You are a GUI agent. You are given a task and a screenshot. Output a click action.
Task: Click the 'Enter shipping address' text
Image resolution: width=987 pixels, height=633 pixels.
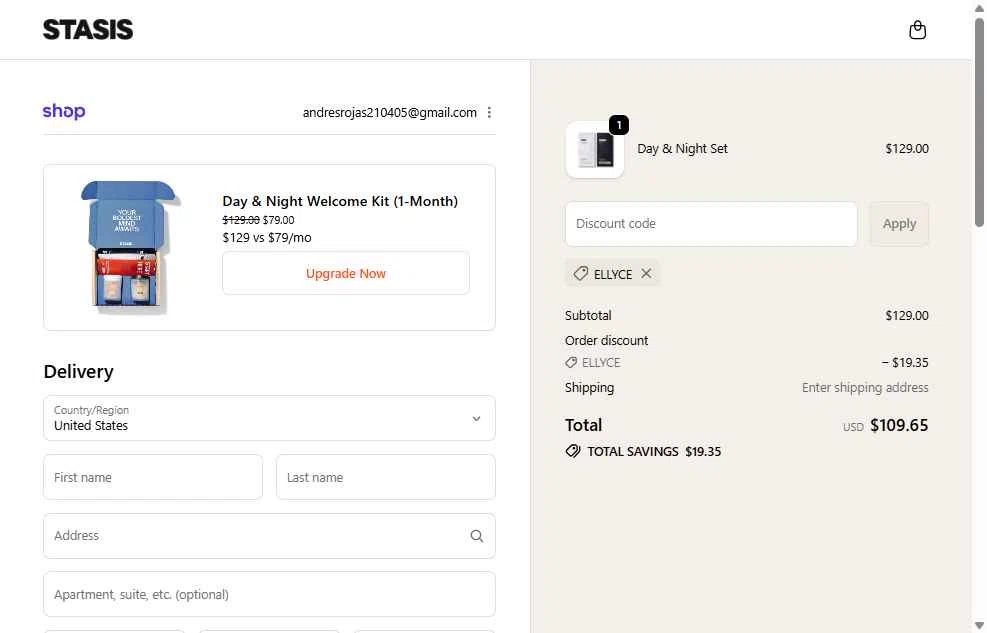[x=865, y=388]
